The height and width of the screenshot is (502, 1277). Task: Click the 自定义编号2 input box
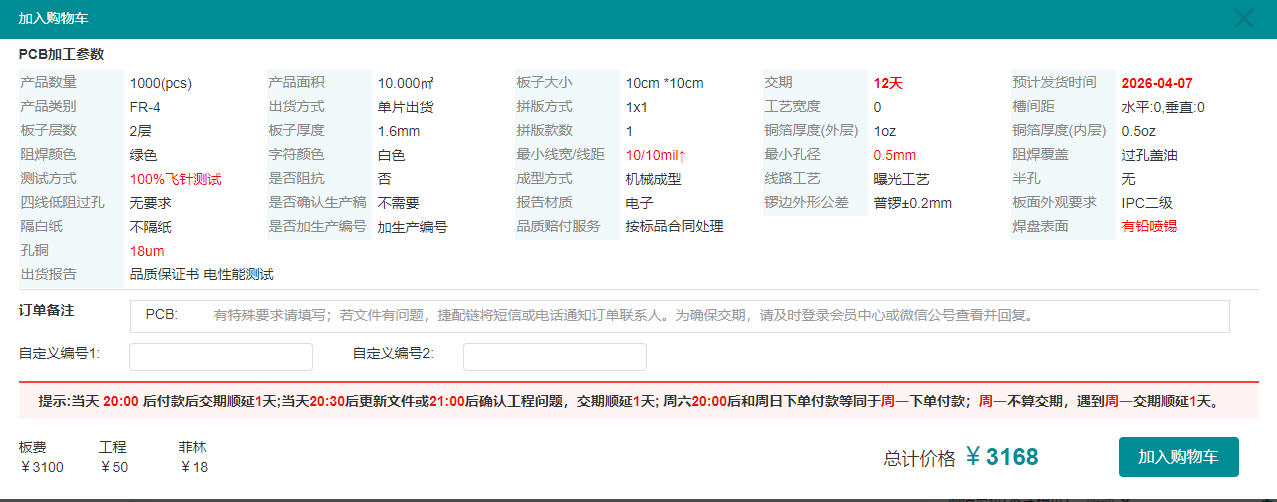point(554,357)
